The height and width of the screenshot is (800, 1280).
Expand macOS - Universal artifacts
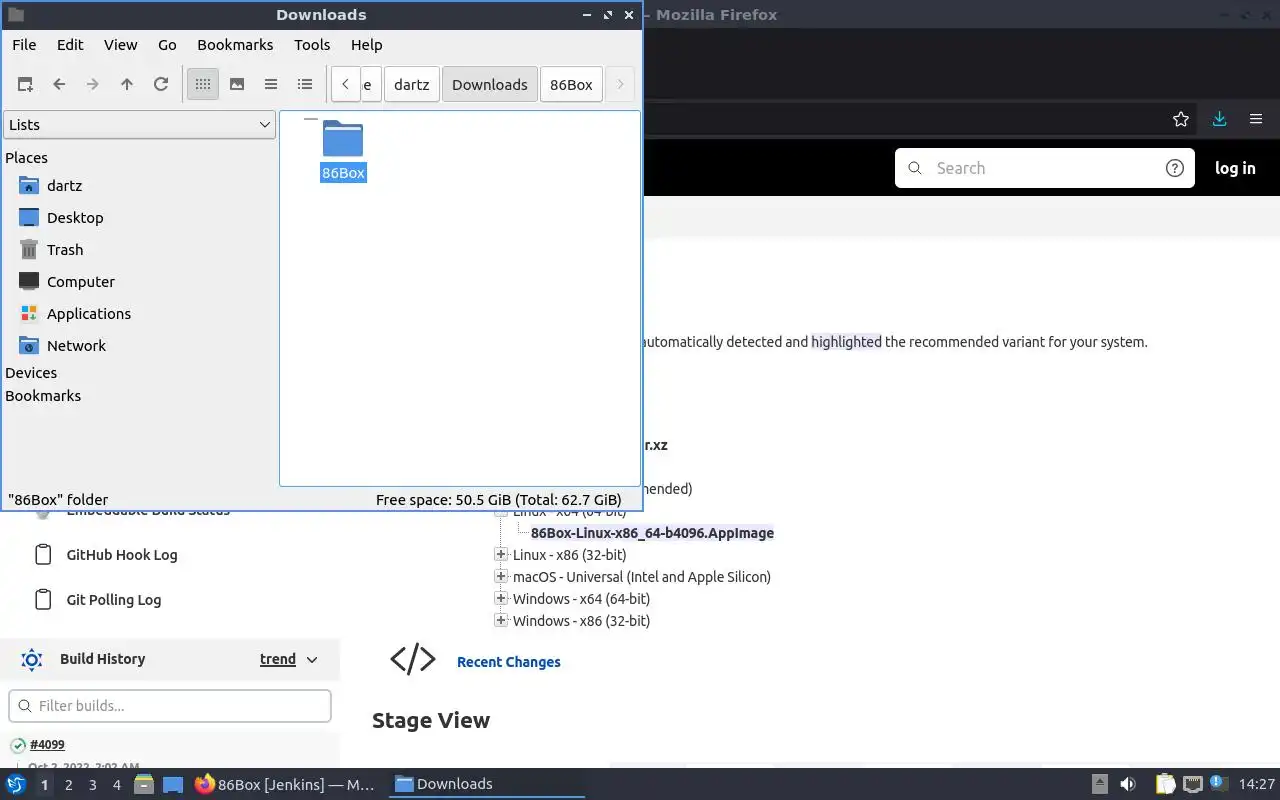pos(501,576)
